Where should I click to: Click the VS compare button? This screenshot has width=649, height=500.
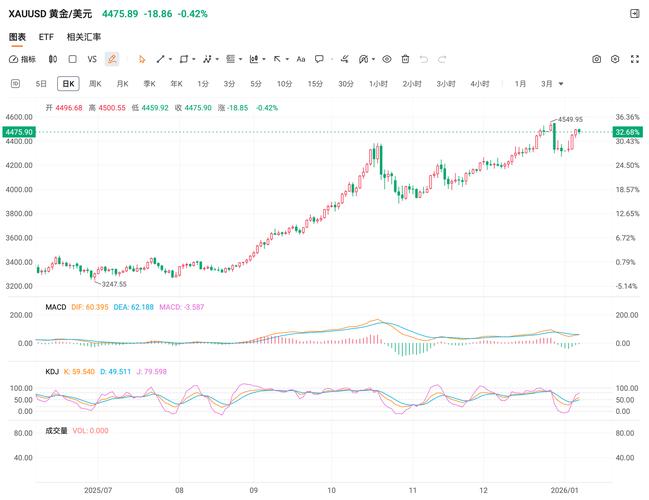click(x=92, y=59)
